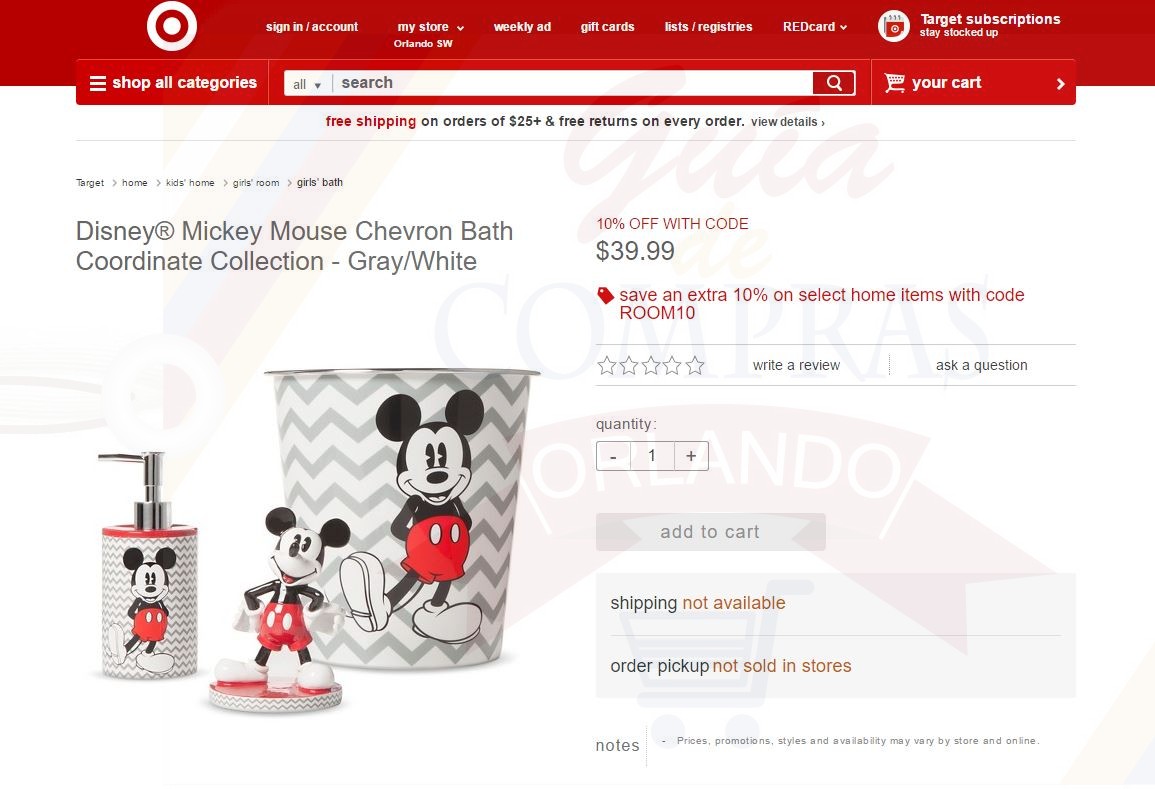Click the five-star rating display

tap(651, 365)
